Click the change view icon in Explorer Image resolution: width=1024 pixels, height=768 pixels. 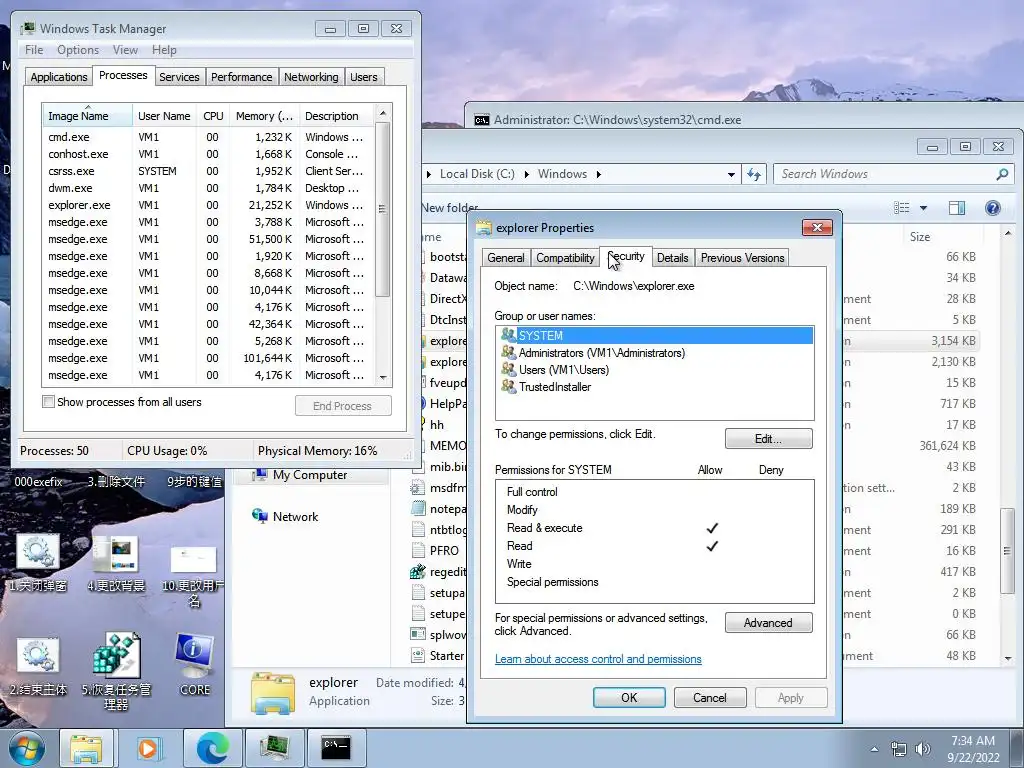(901, 208)
